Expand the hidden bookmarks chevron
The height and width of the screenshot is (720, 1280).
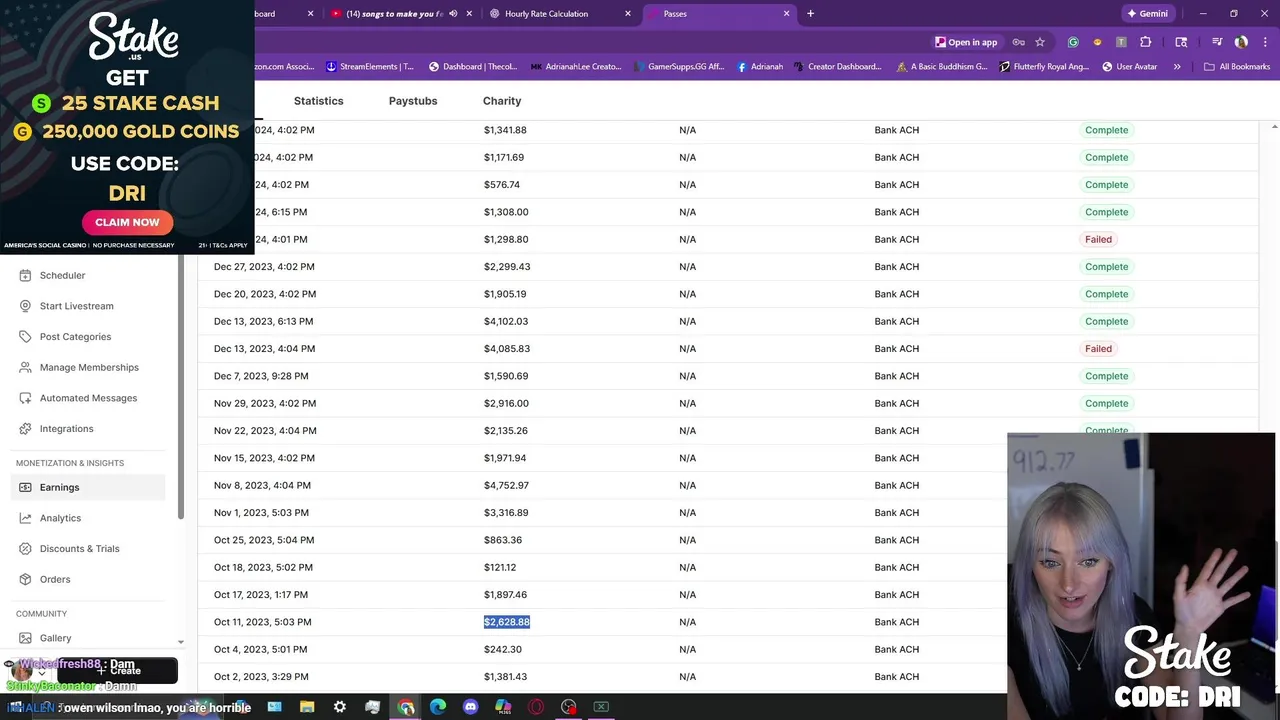tap(1177, 67)
